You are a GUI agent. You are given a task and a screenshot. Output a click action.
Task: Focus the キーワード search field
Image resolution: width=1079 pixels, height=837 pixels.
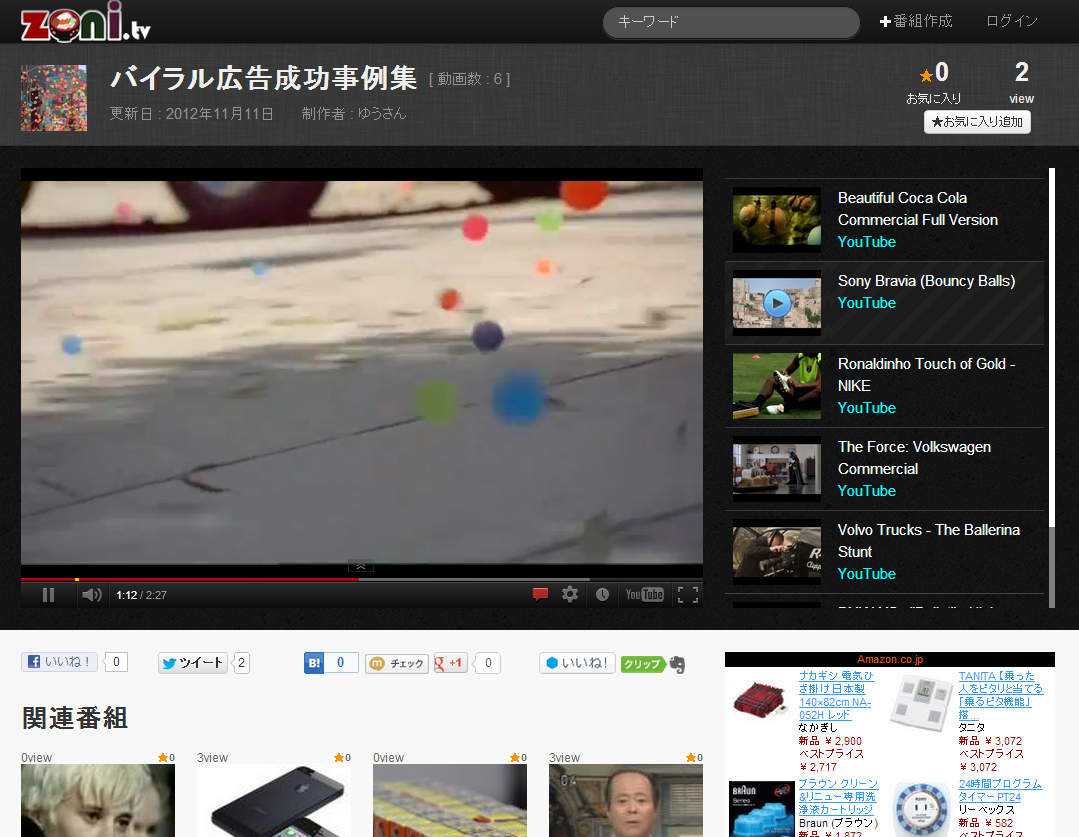click(x=731, y=22)
